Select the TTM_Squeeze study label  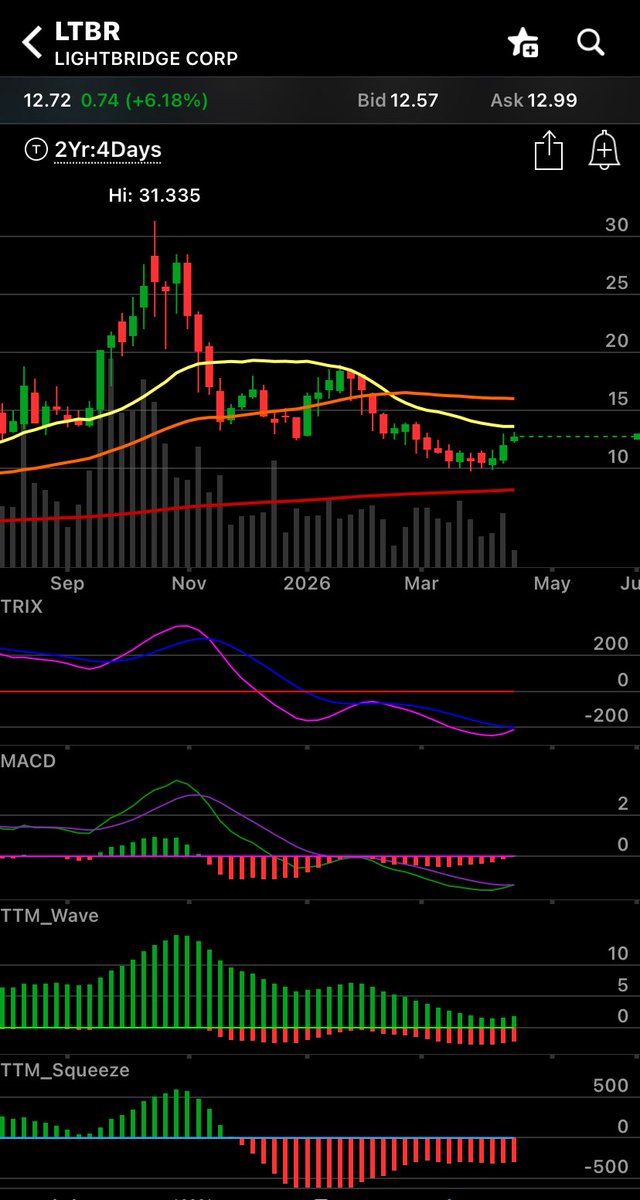click(x=65, y=1070)
